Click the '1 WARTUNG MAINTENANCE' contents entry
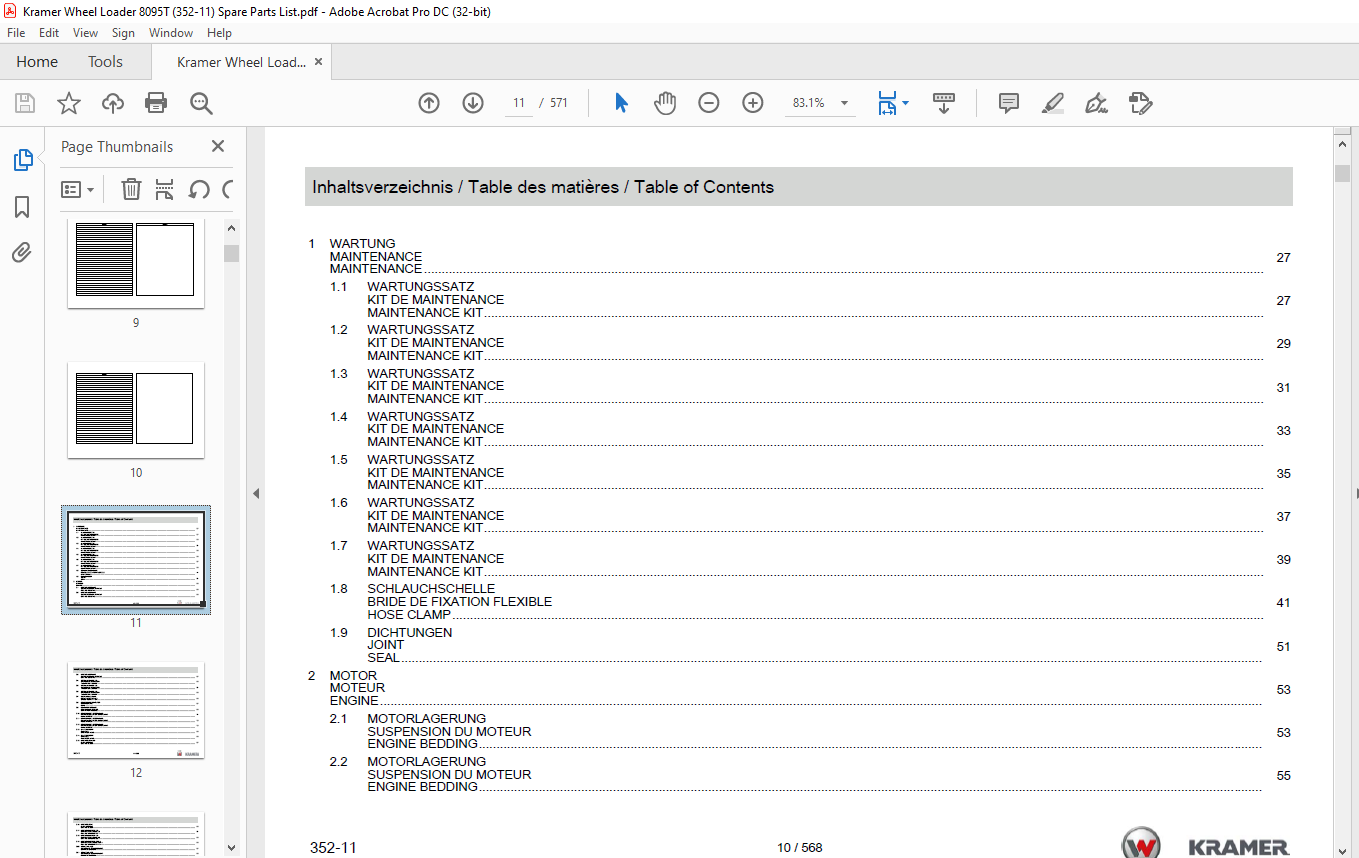Screen dimensions: 1359x858 point(799,256)
